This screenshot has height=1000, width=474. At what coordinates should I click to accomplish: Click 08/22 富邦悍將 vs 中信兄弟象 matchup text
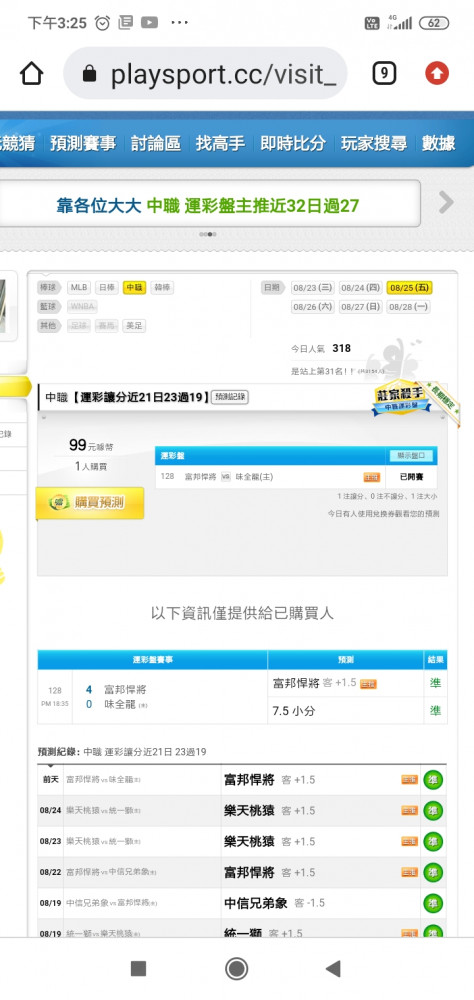pos(112,872)
